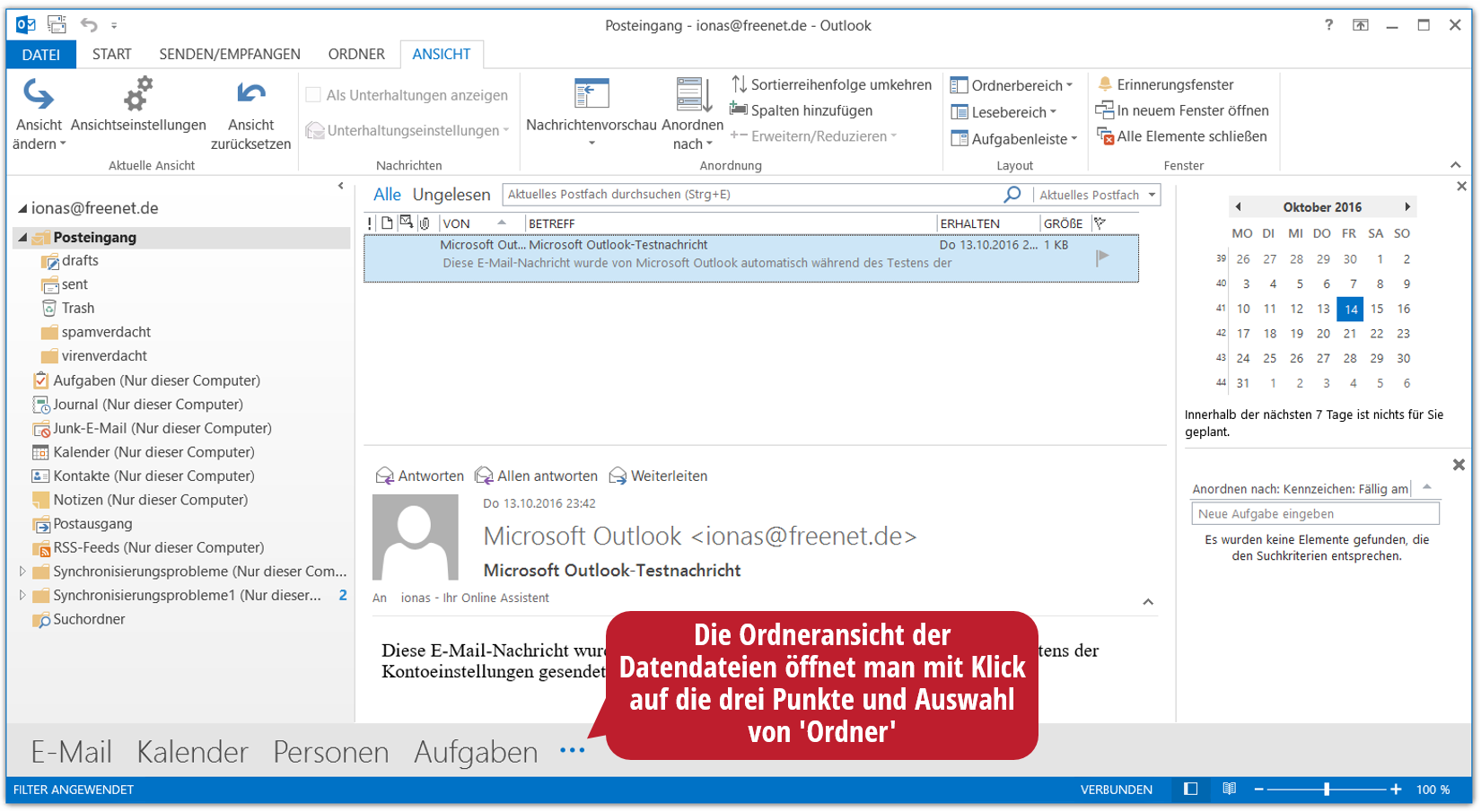Switch to the ORDNER tab

pyautogui.click(x=356, y=54)
